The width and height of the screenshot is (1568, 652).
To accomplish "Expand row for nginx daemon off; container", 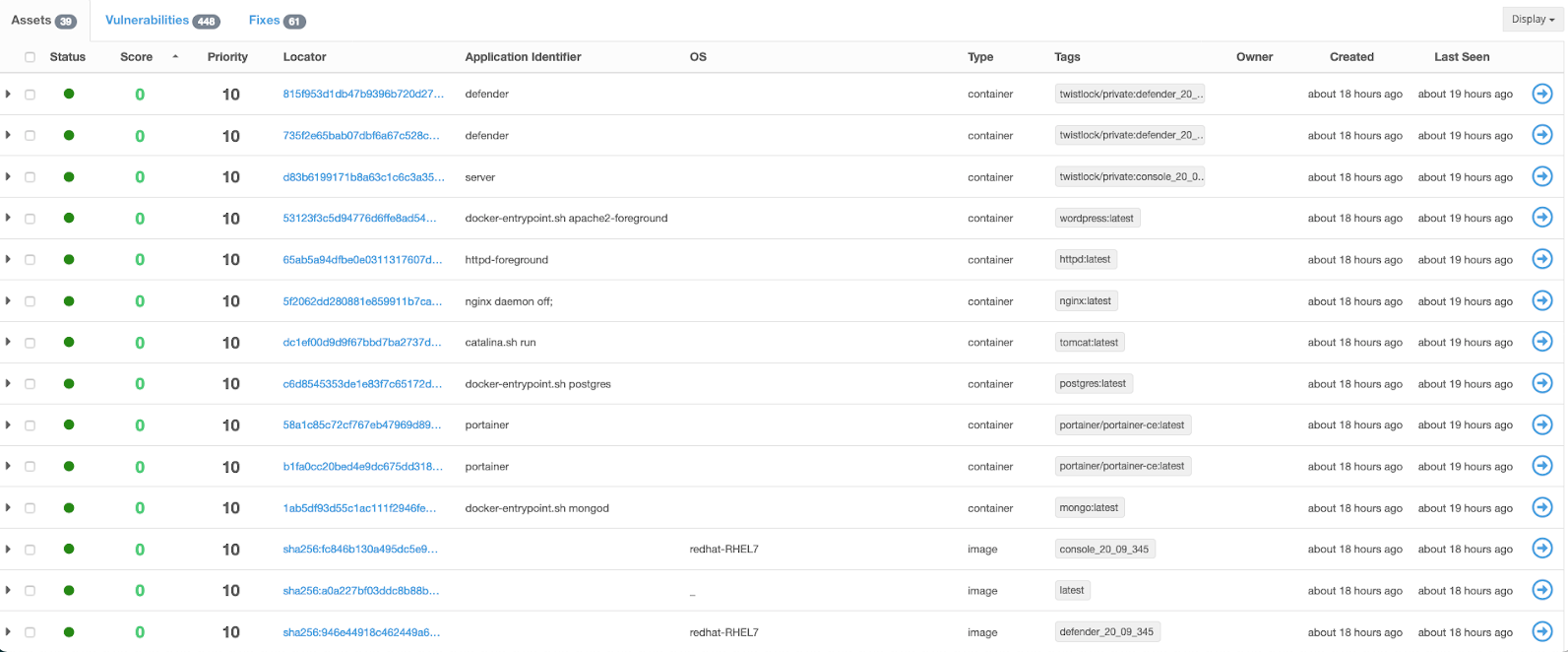I will 8,300.
